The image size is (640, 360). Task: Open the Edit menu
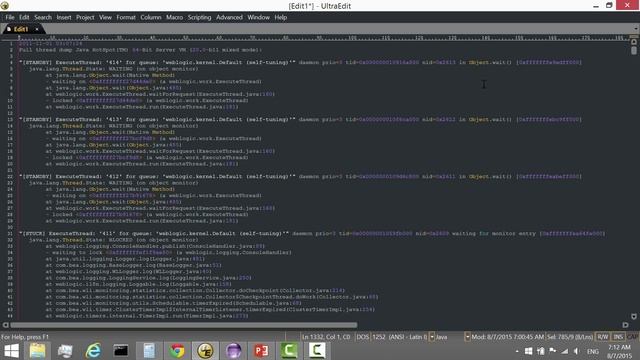24,17
